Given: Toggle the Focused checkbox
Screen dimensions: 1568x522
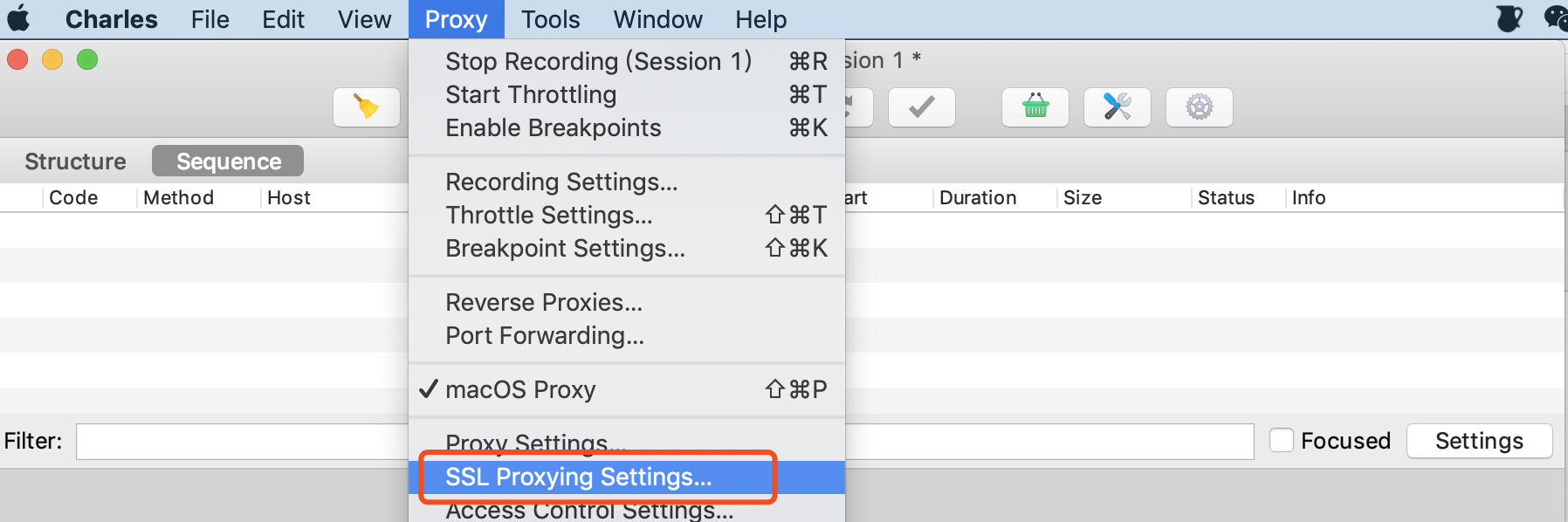Looking at the screenshot, I should pos(1282,440).
